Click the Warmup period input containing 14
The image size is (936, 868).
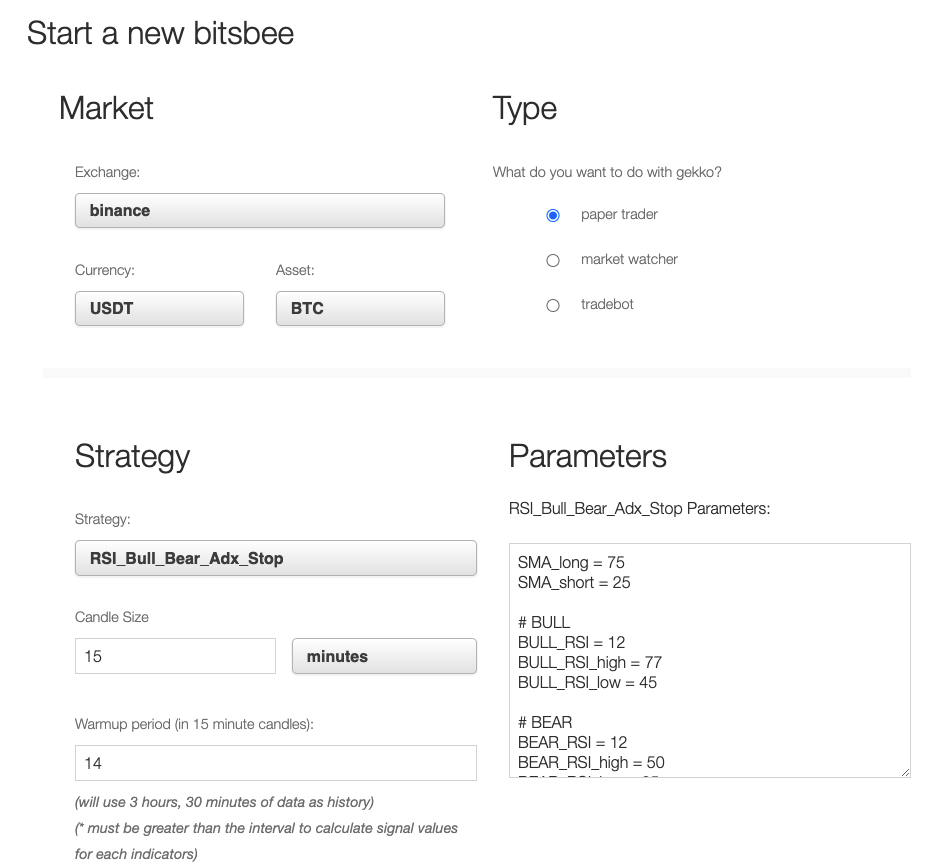click(x=275, y=763)
